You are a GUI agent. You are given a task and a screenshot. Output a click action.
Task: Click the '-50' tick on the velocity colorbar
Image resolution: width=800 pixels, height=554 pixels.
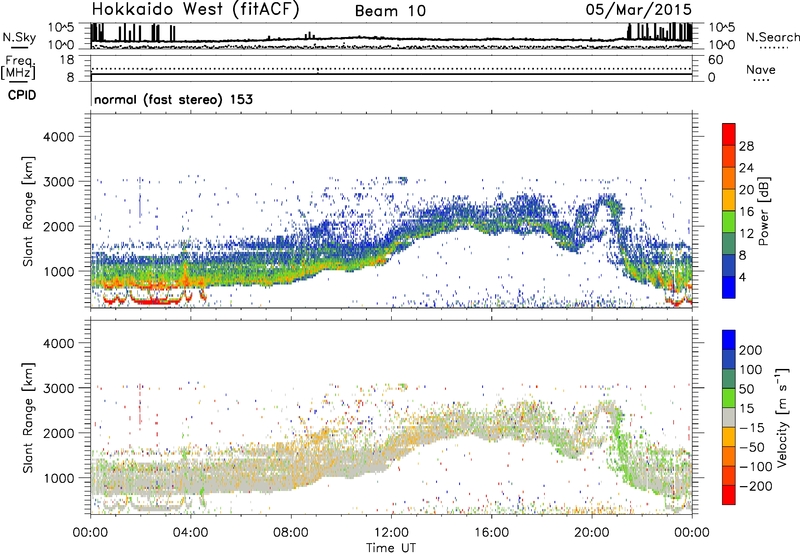click(752, 447)
